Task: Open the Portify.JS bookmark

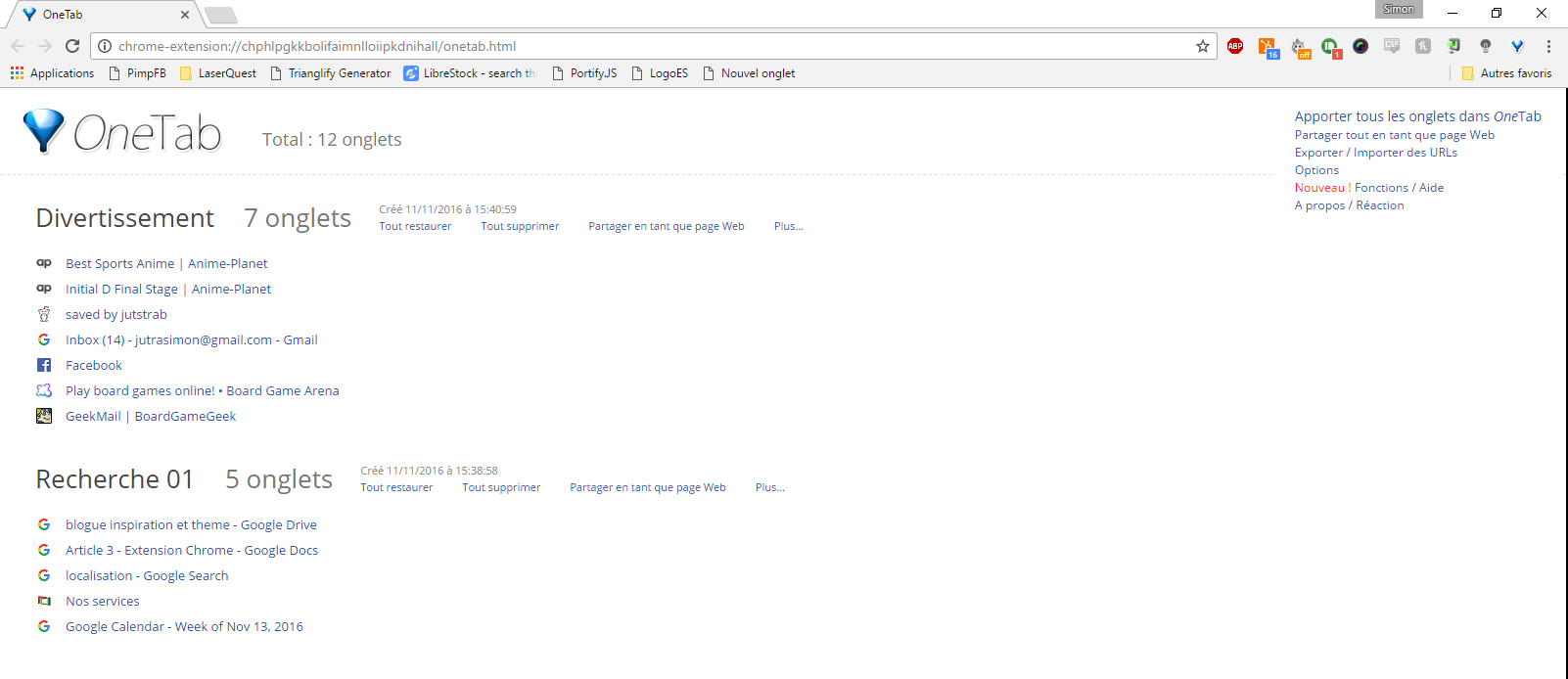Action: [x=583, y=73]
